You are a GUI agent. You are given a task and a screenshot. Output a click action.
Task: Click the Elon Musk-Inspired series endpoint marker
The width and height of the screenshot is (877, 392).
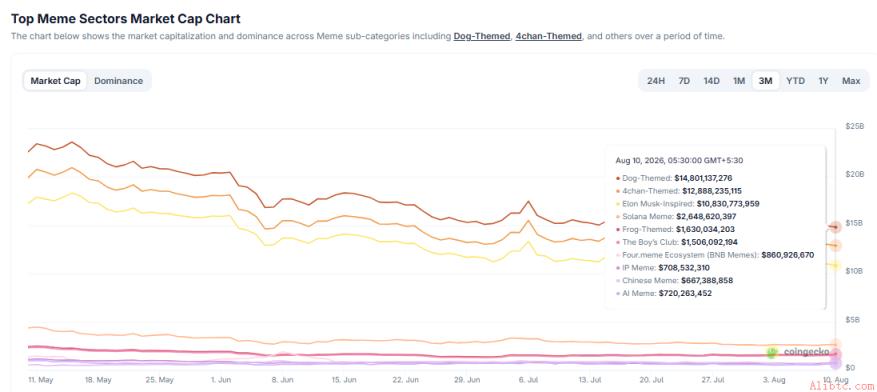coord(836,265)
